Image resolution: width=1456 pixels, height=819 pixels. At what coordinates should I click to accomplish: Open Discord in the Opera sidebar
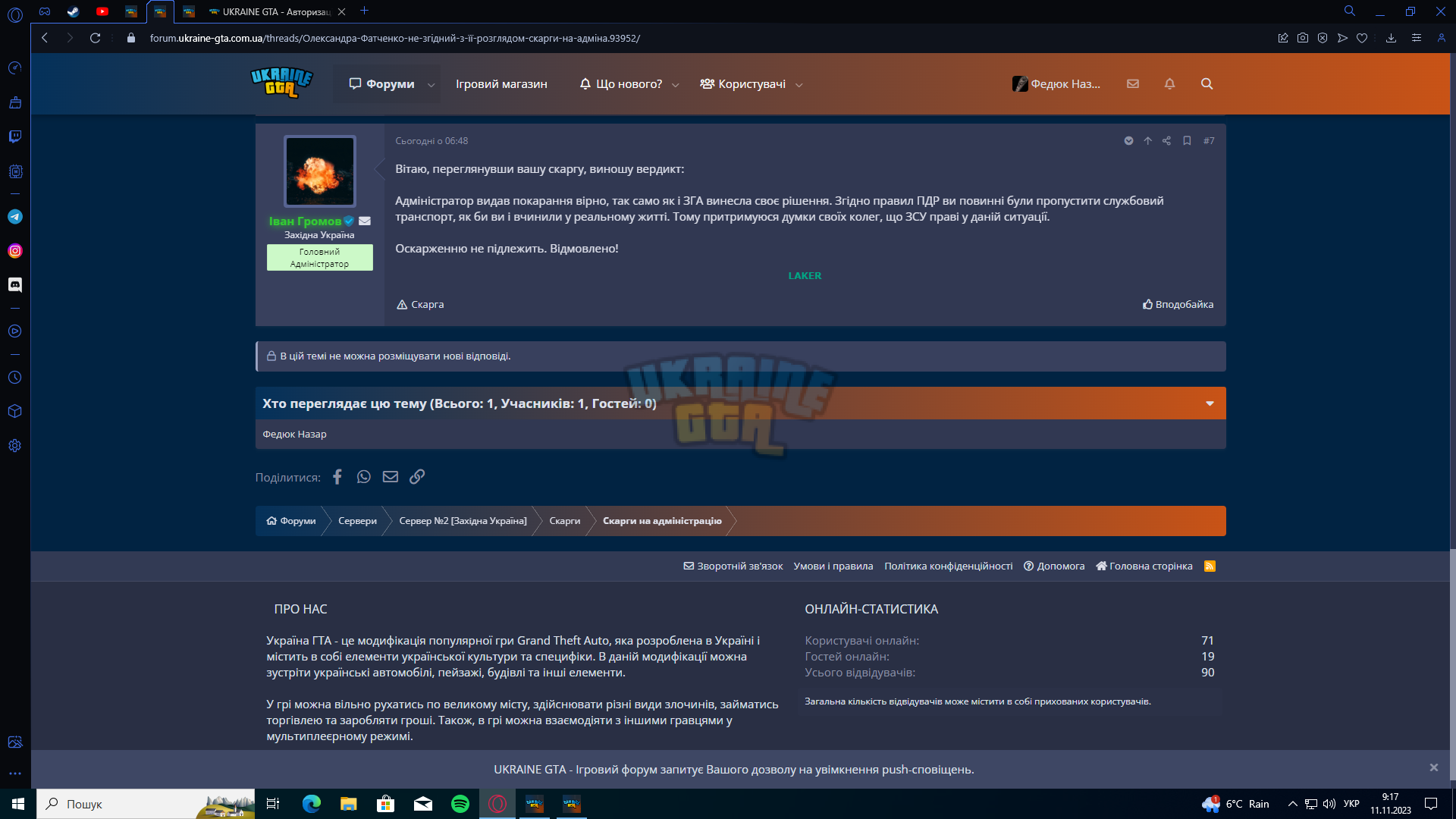(x=15, y=284)
